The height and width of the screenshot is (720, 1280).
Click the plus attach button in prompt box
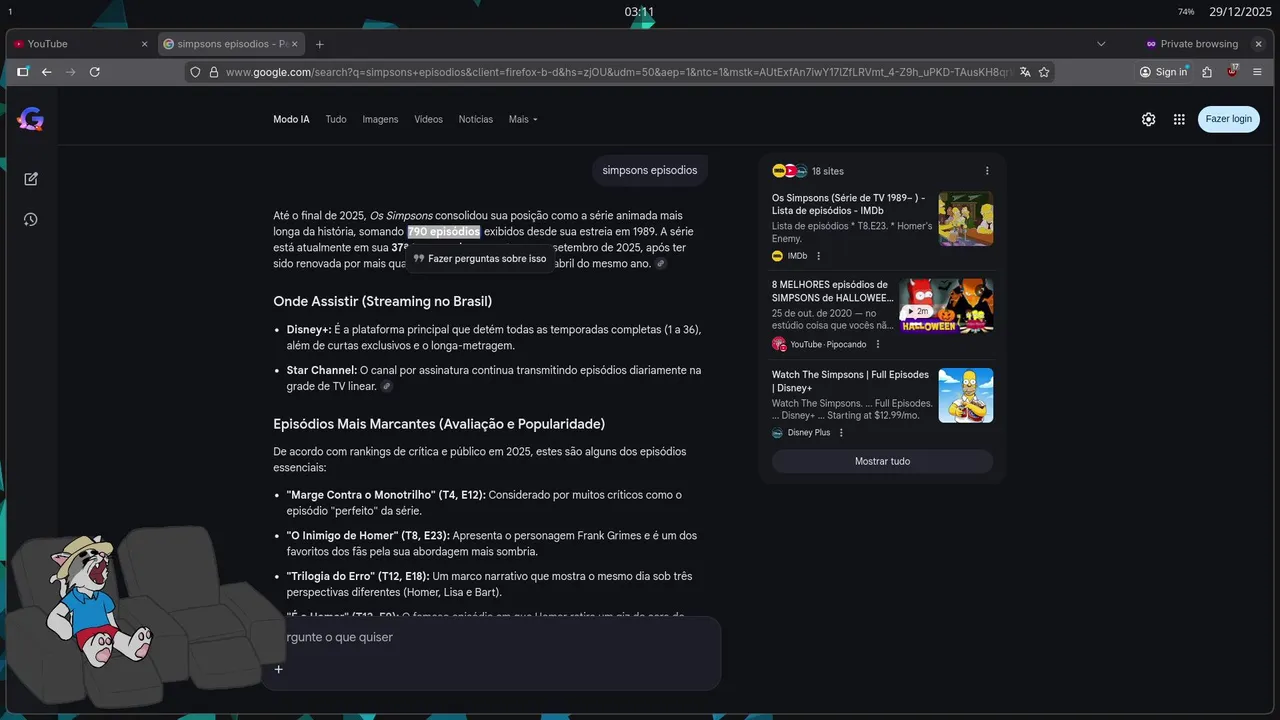pyautogui.click(x=279, y=669)
